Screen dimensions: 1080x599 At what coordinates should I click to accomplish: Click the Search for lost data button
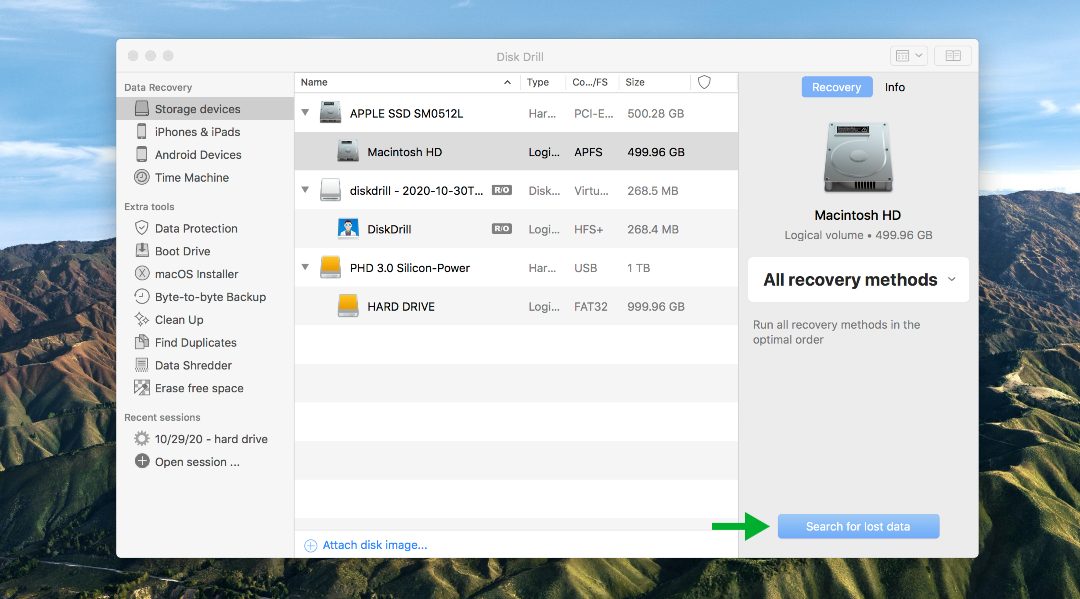(858, 526)
